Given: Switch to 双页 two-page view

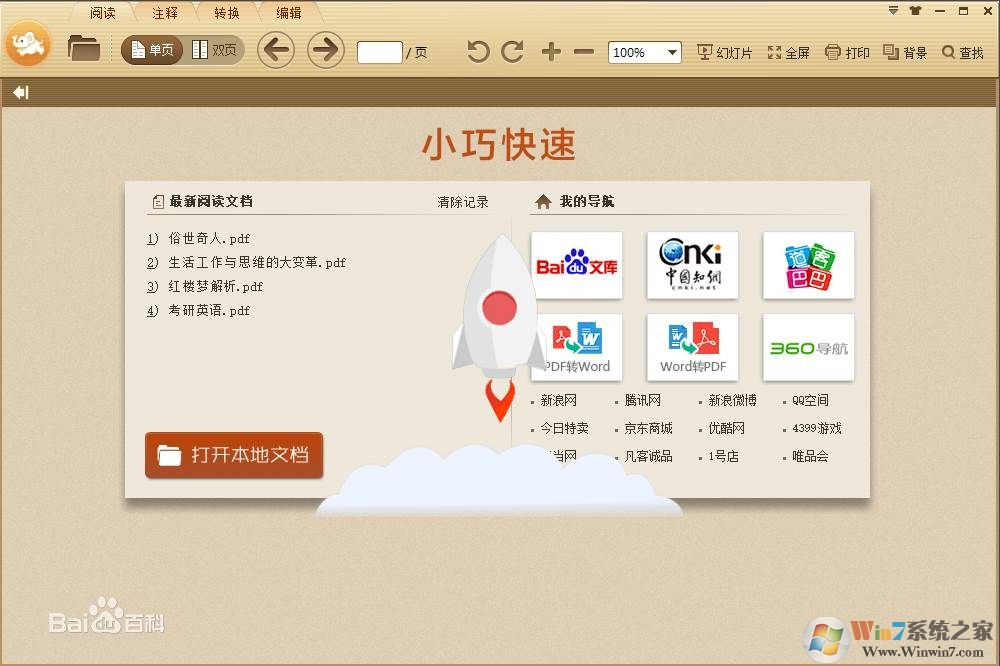Looking at the screenshot, I should 216,49.
